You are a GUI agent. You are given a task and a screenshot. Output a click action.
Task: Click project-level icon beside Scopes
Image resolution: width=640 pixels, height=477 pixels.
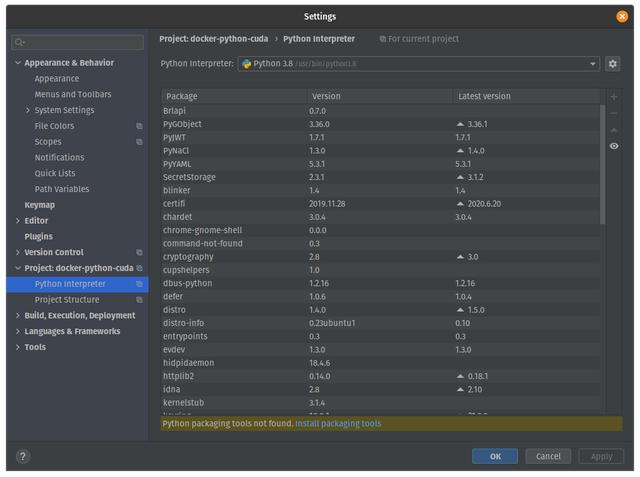click(x=139, y=142)
